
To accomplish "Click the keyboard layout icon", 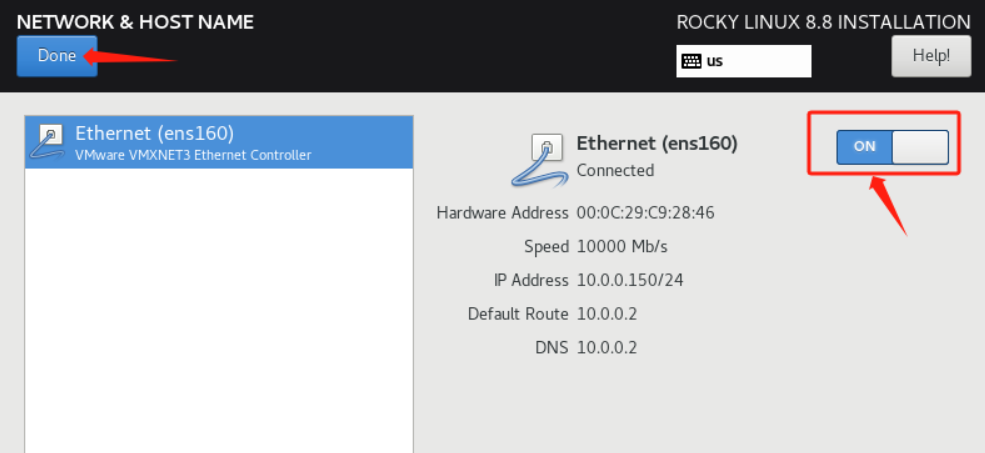I will pos(691,61).
